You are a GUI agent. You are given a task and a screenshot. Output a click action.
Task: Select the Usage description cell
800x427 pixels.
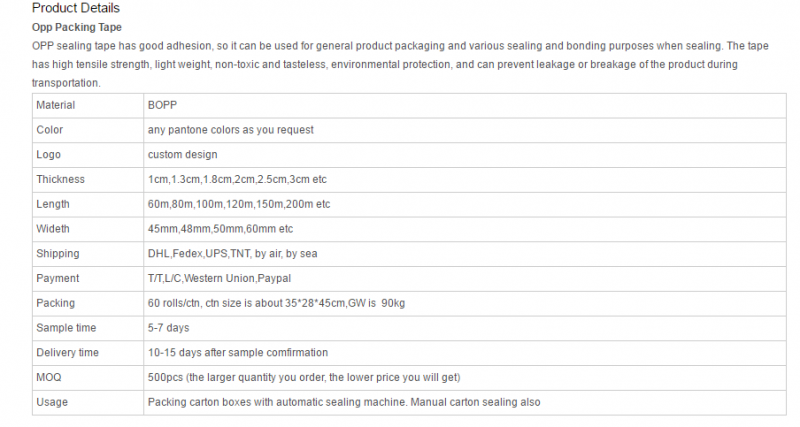(465, 402)
